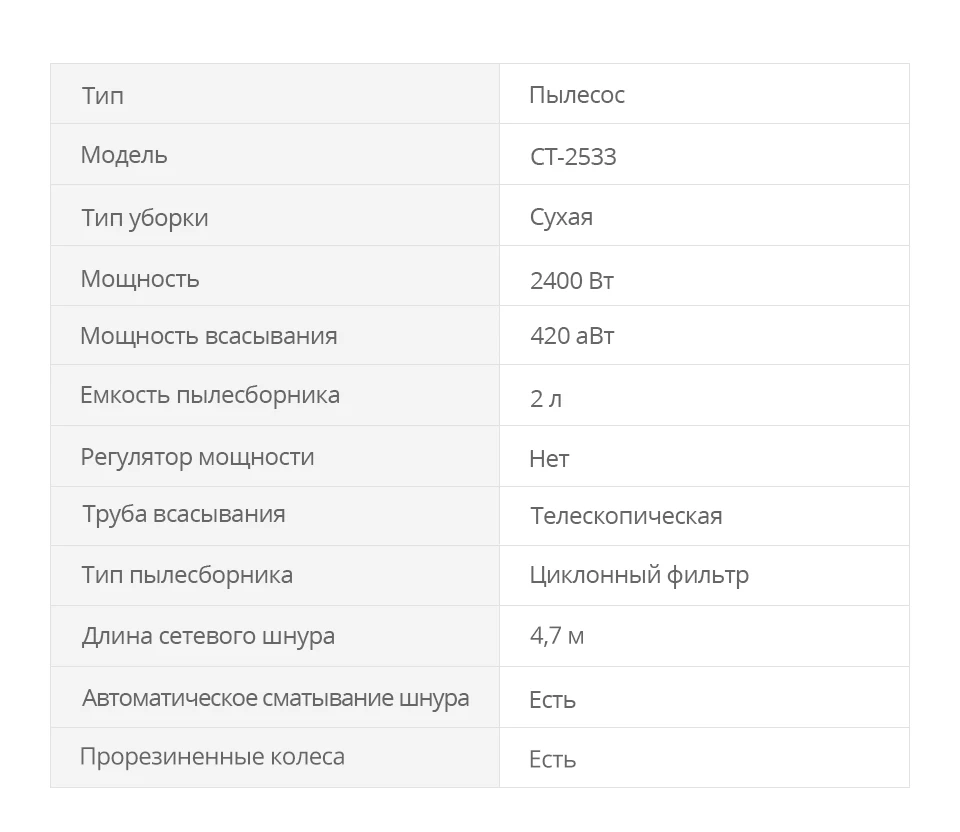Image resolution: width=960 pixels, height=832 pixels.
Task: Select the Нет value cell
Action: [x=704, y=456]
